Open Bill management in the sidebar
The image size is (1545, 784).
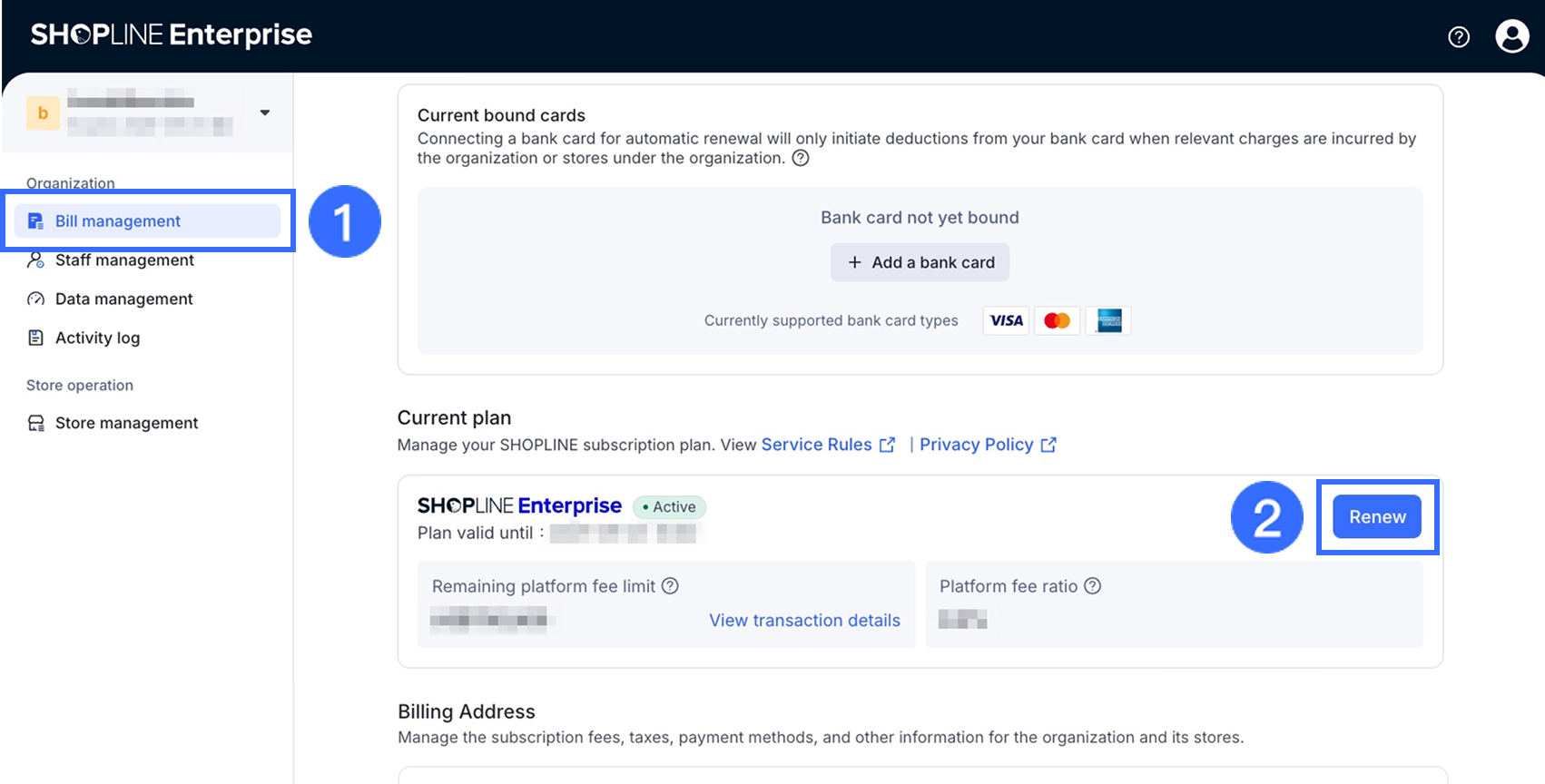(x=118, y=221)
